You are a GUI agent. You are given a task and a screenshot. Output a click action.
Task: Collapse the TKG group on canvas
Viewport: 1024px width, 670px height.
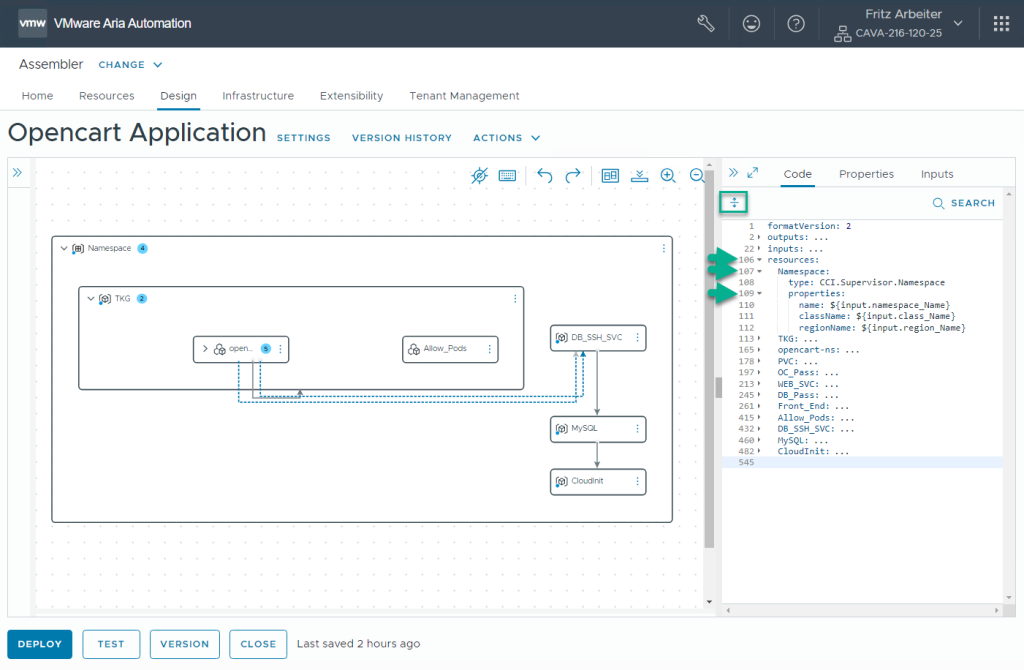(92, 298)
